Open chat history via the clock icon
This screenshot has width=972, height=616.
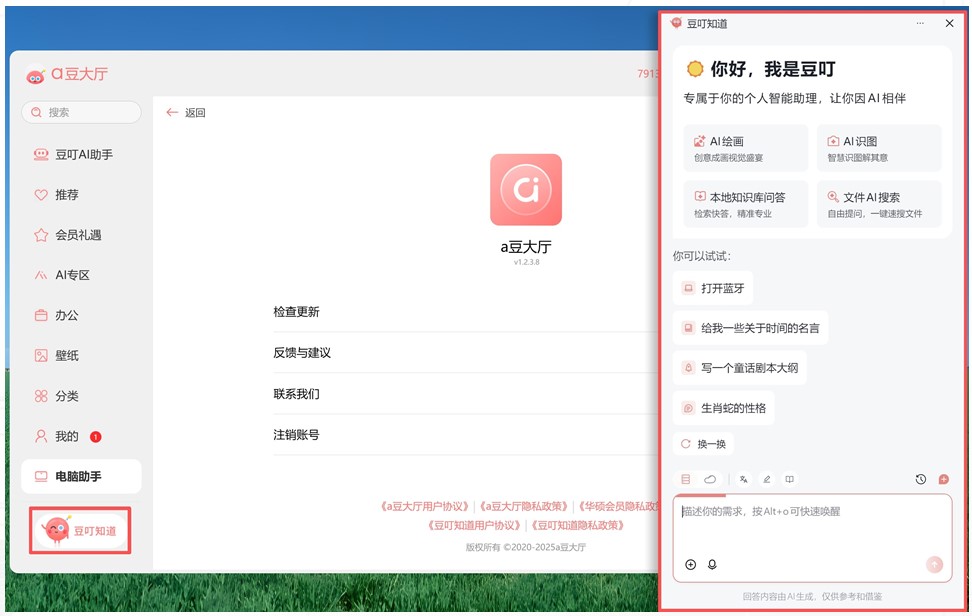click(920, 480)
